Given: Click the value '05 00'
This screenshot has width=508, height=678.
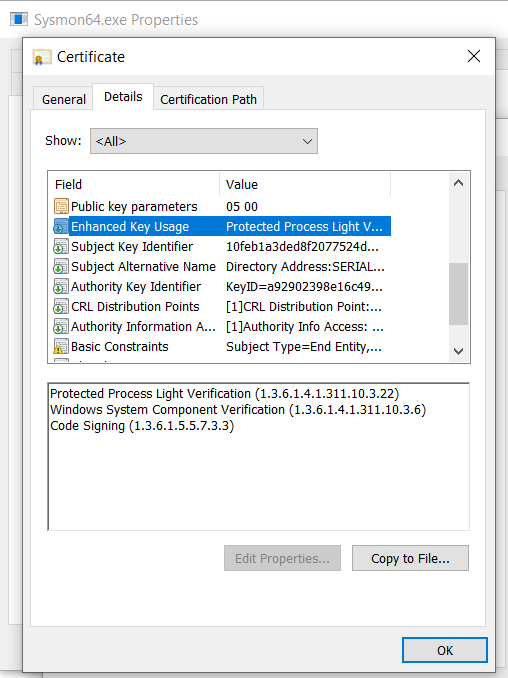Looking at the screenshot, I should pos(242,207).
